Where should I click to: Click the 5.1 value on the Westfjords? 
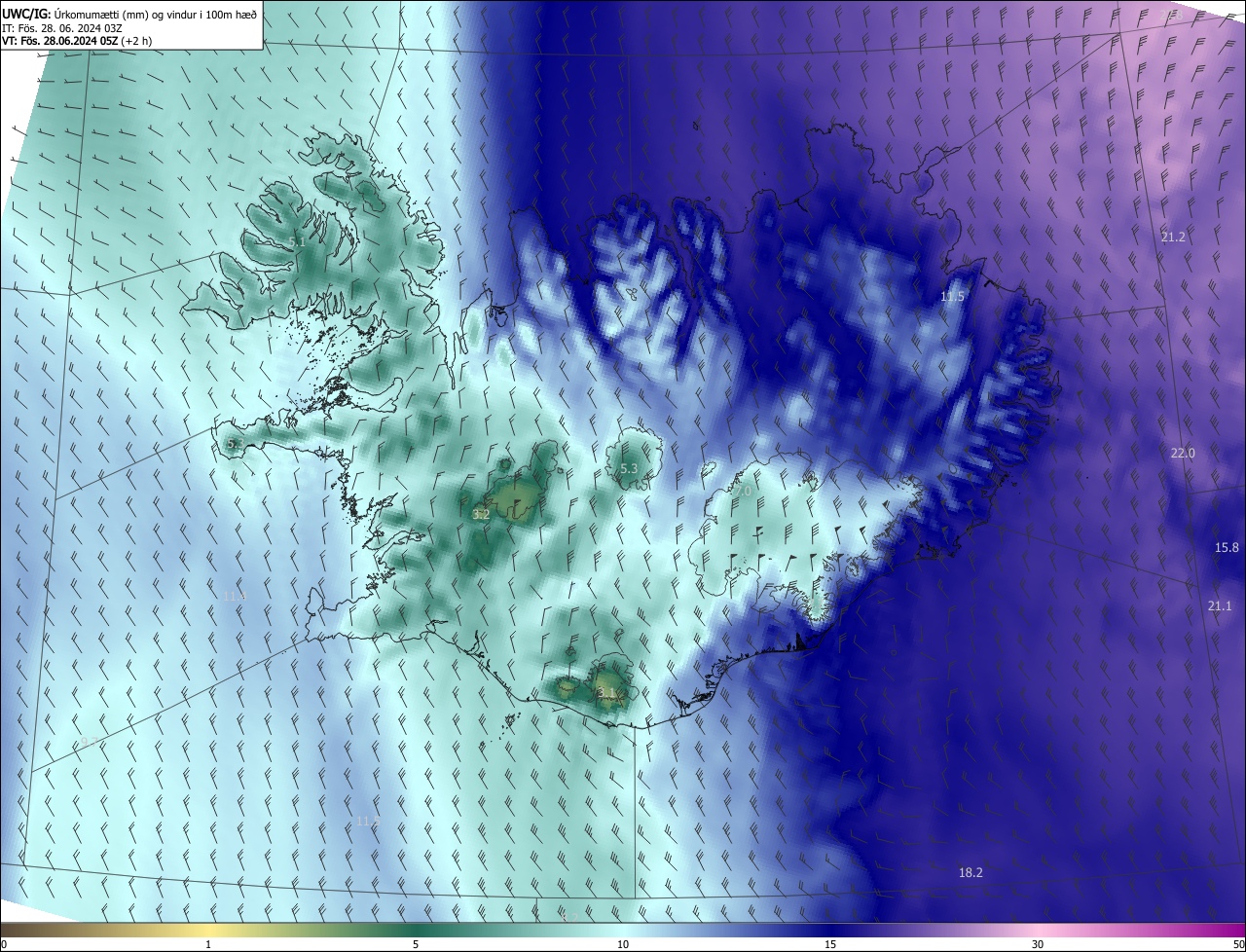(x=297, y=241)
